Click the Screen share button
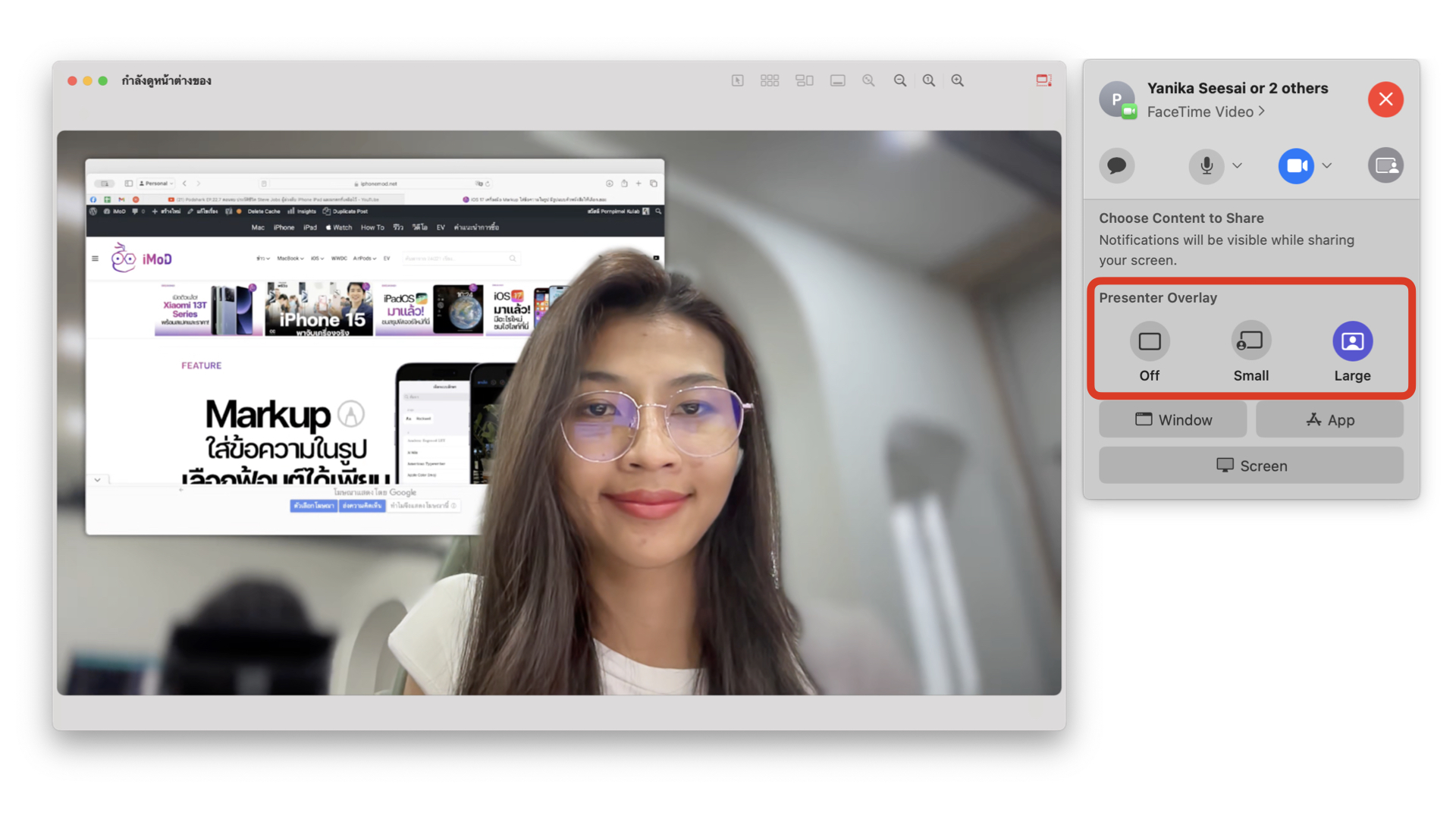This screenshot has width=1456, height=819. tap(1251, 466)
